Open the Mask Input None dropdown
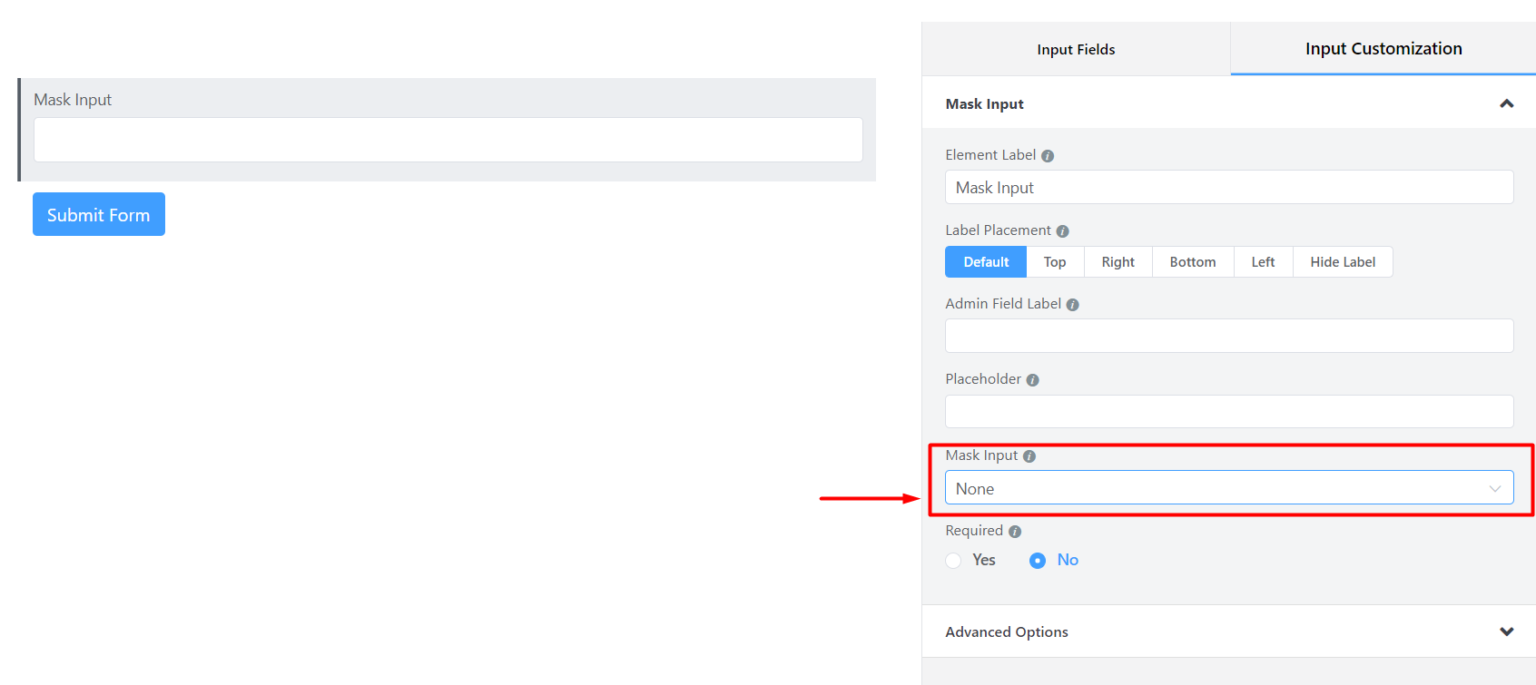This screenshot has width=1536, height=685. pos(1229,487)
